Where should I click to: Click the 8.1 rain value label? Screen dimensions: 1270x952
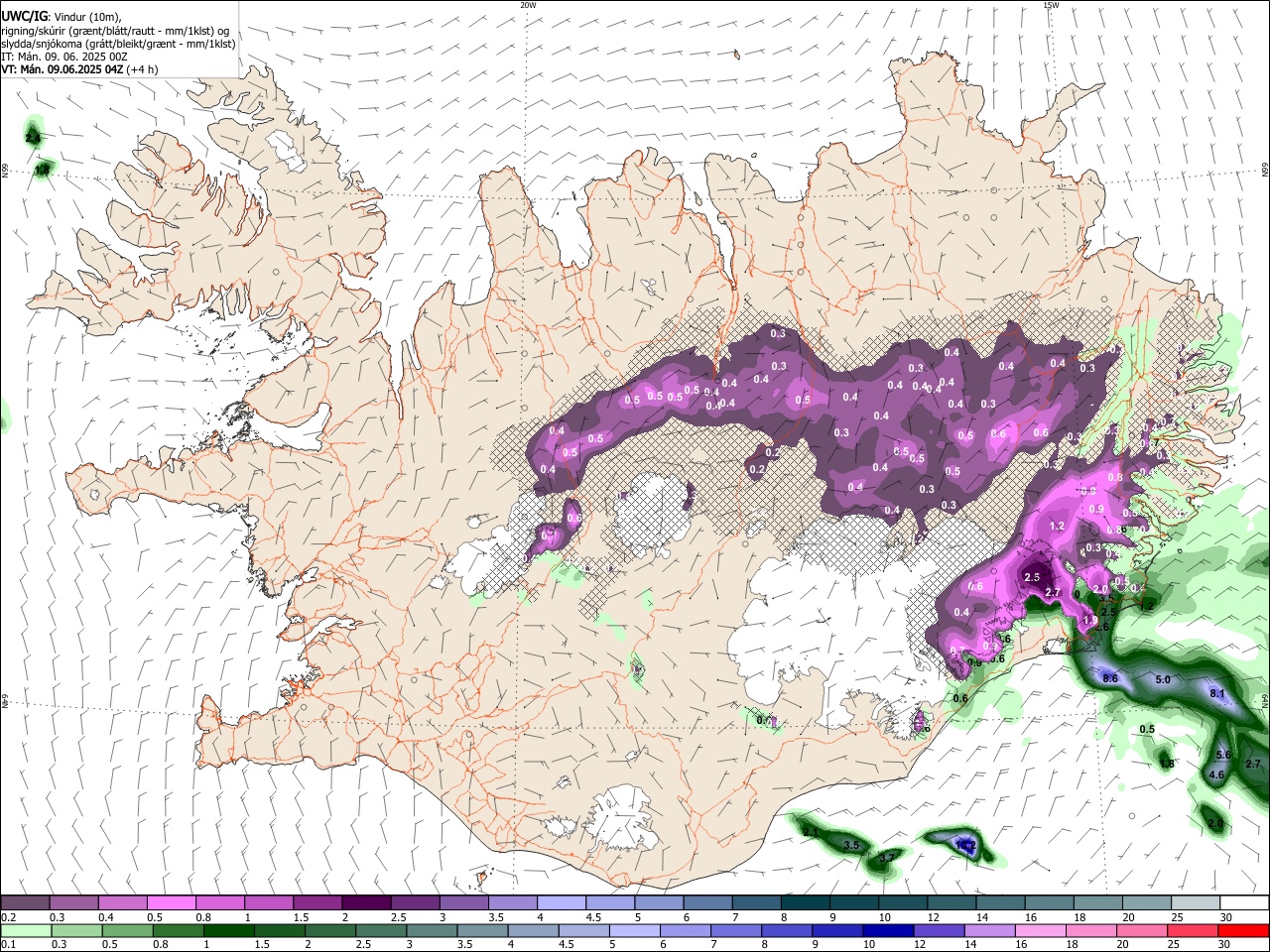pos(1218,693)
